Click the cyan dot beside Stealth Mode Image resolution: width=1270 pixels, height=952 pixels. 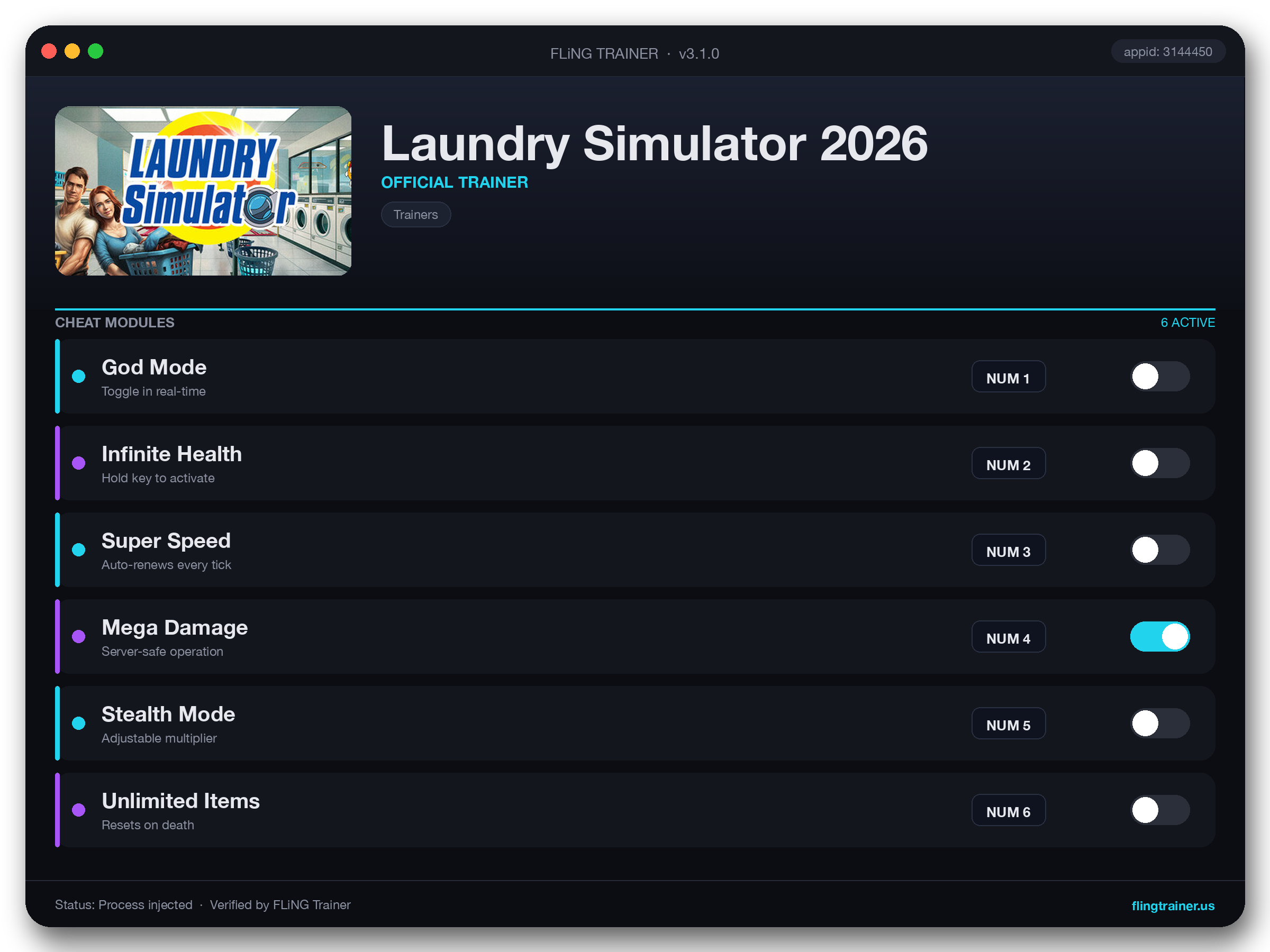[x=79, y=723]
